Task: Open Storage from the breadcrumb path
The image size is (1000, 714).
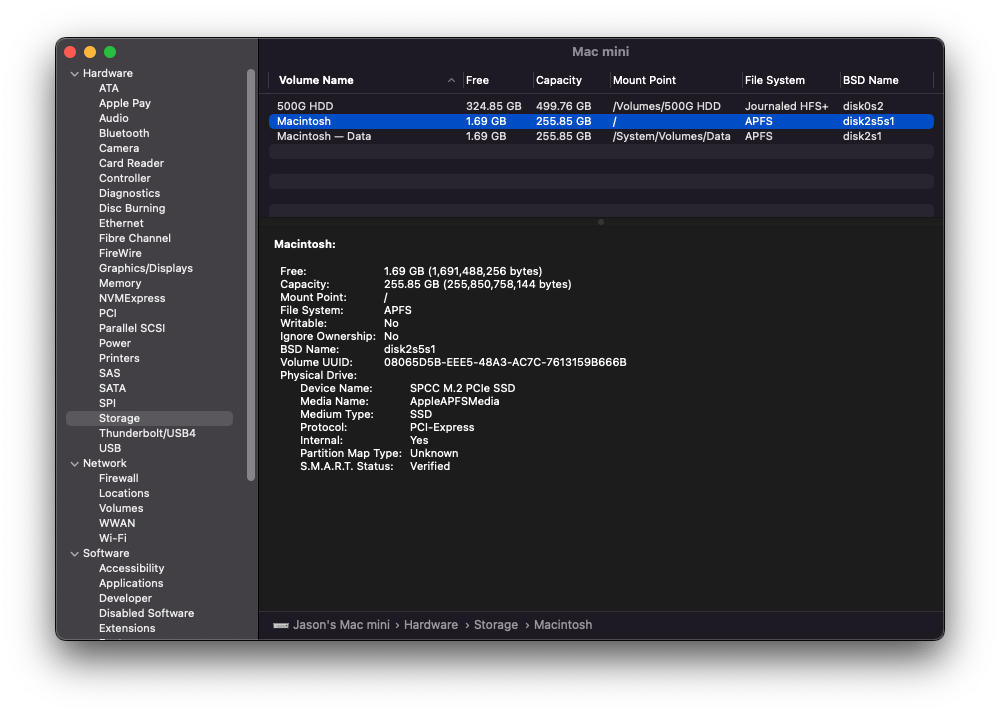Action: (x=496, y=624)
